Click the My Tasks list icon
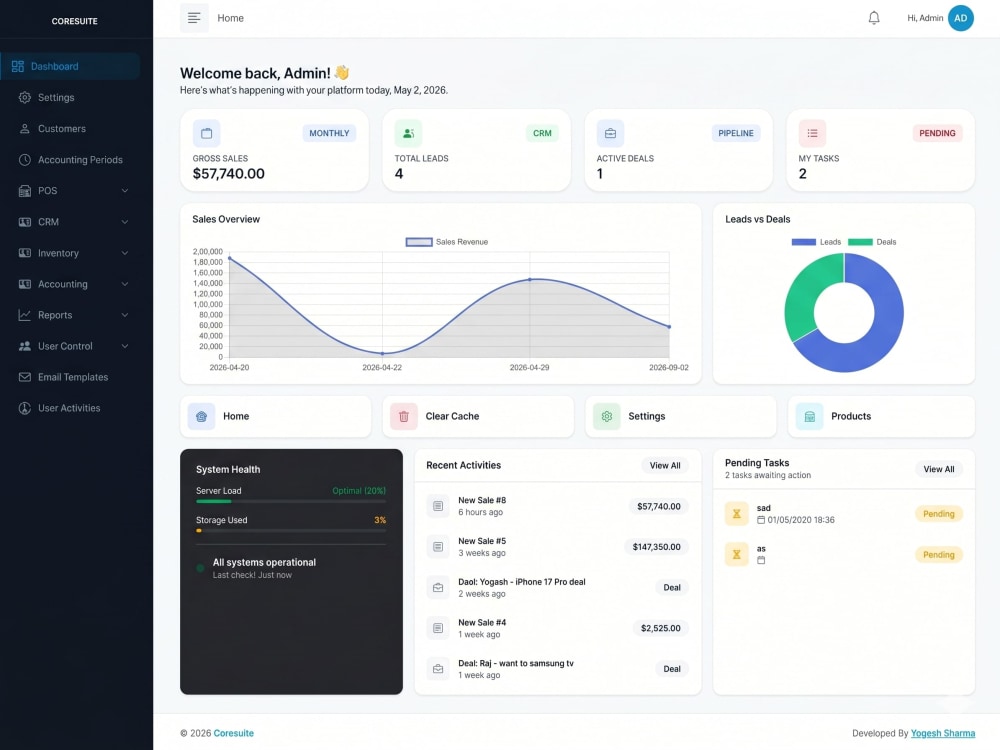Screen dimensions: 1000x750 (x=812, y=133)
